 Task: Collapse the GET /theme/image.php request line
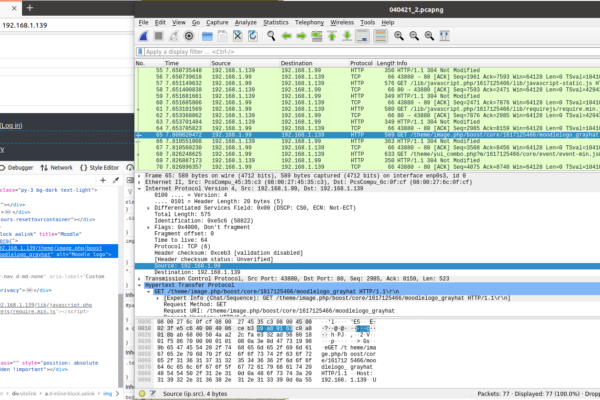pos(149,292)
